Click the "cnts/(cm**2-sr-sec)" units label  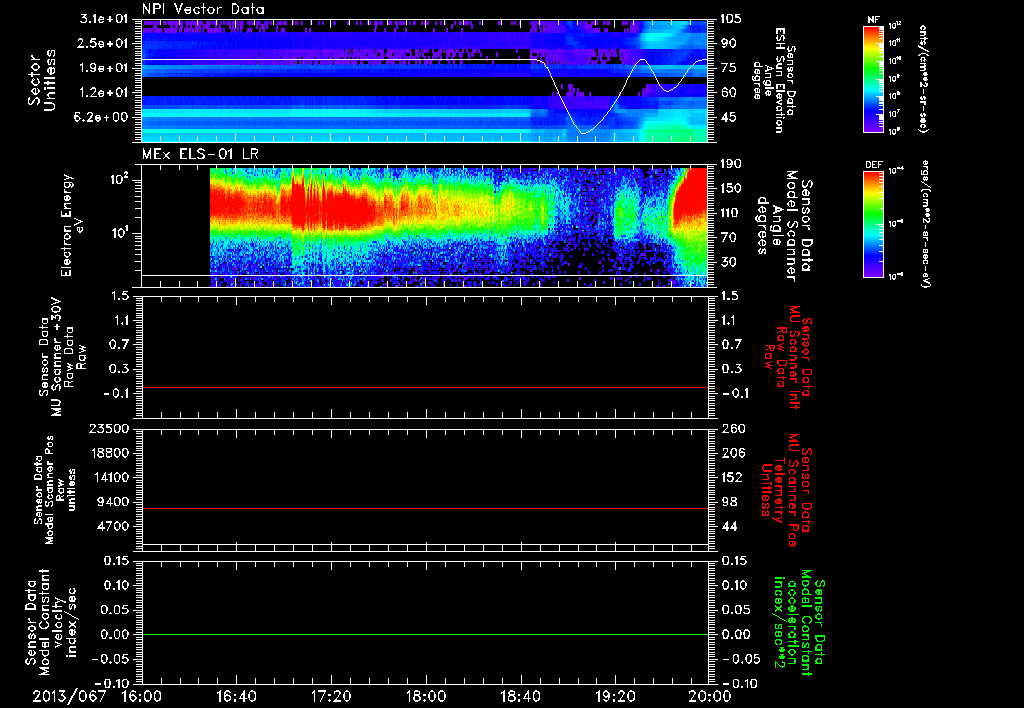[x=922, y=78]
